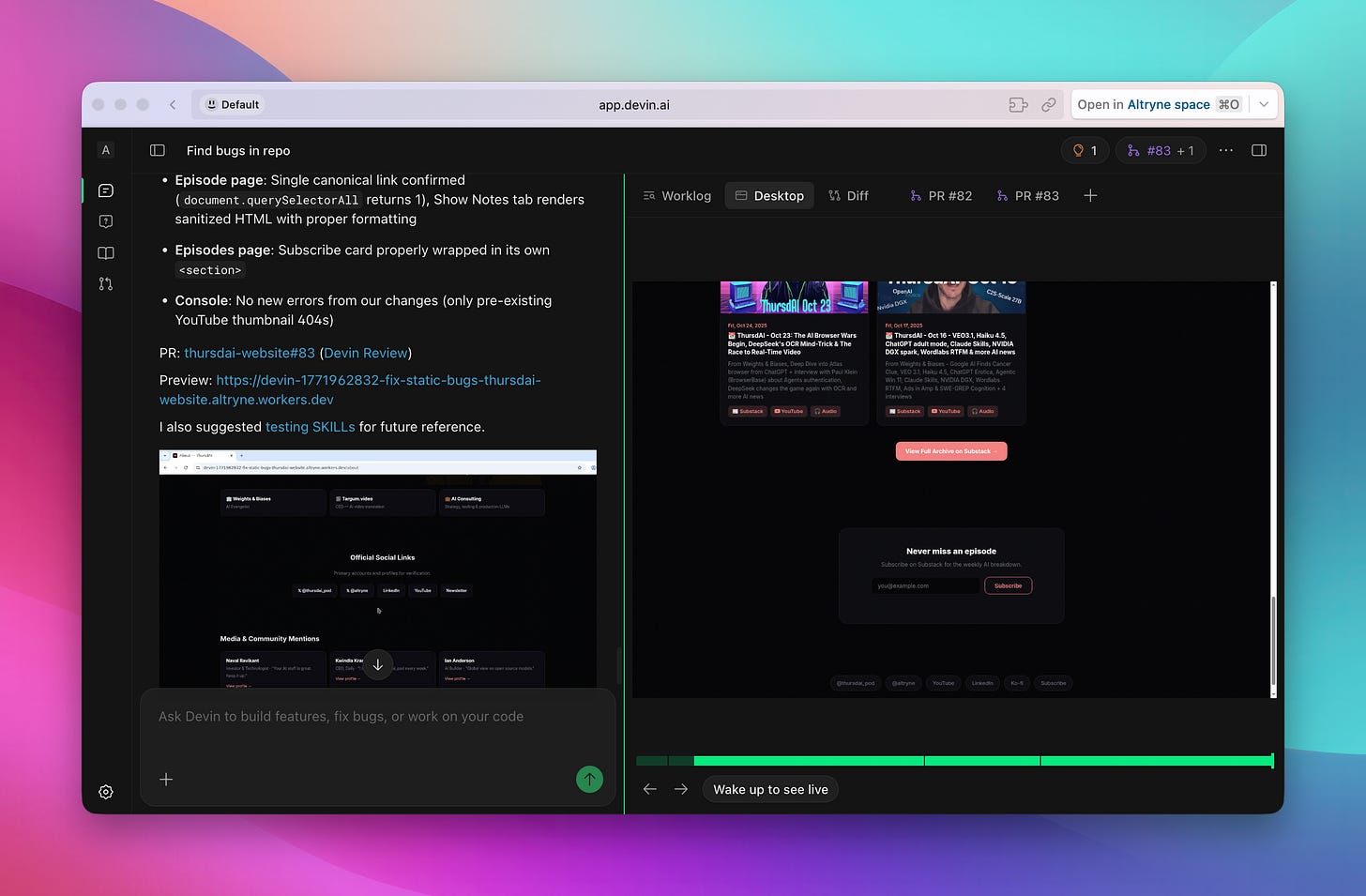Click Audio chip on Oct 16 episode

[x=983, y=411]
